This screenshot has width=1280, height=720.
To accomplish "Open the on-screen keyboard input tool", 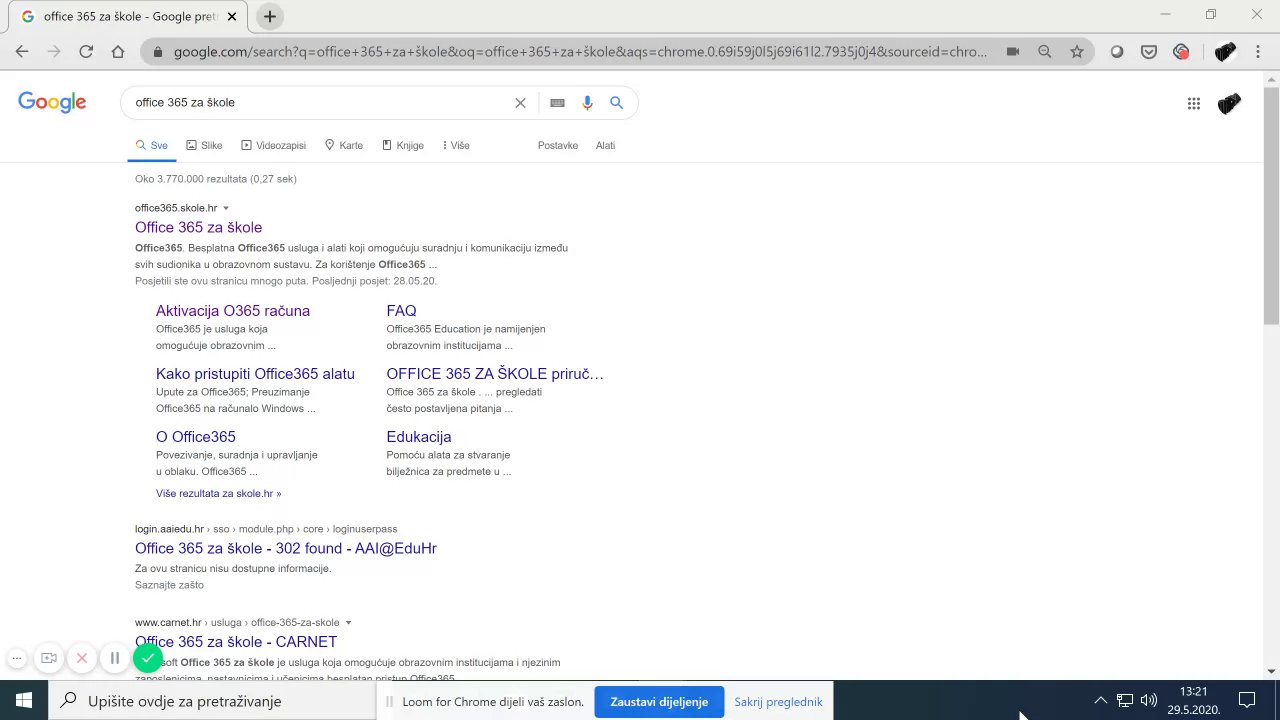I will [x=557, y=103].
